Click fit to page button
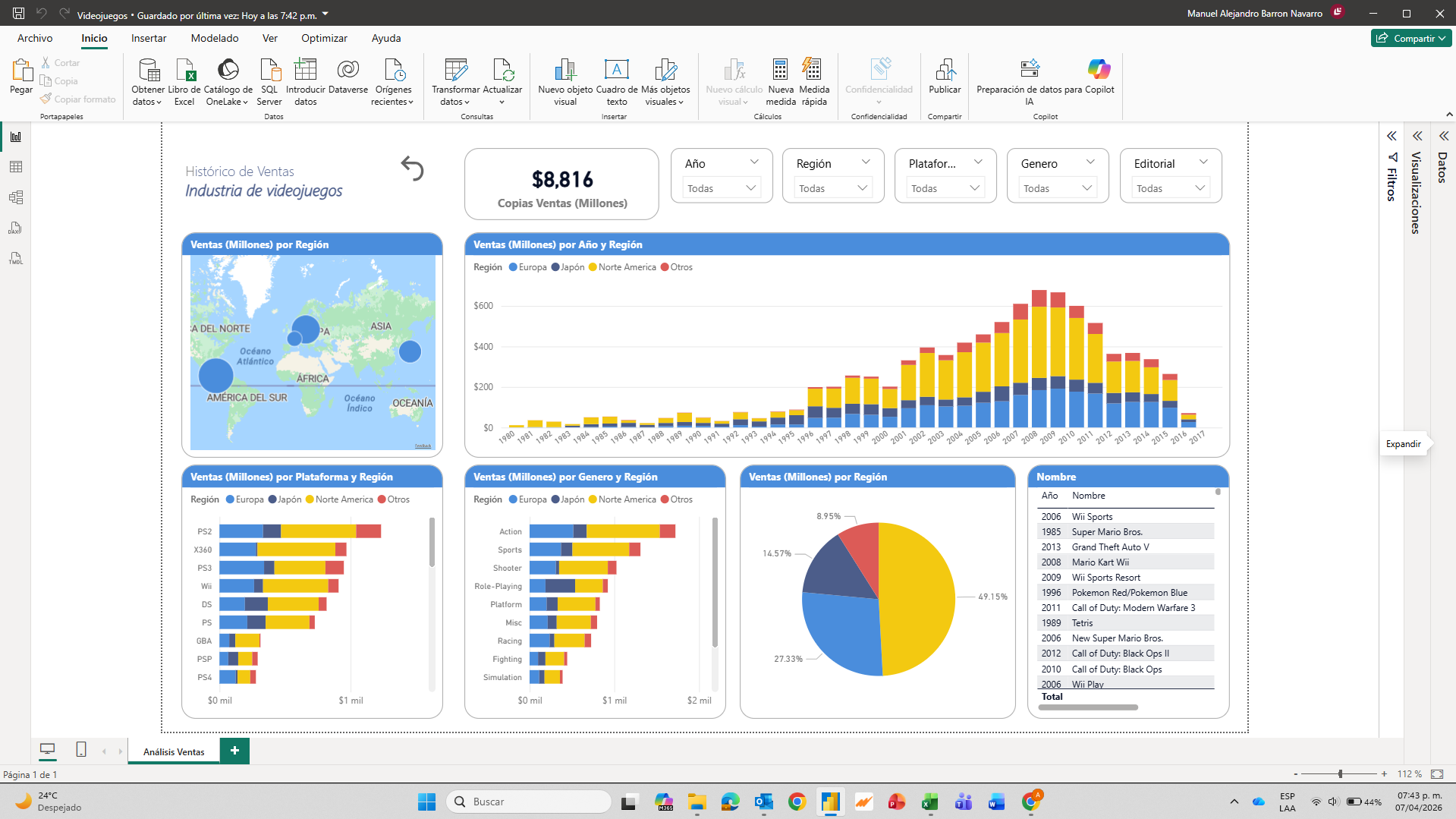The height and width of the screenshot is (819, 1456). coord(1437,774)
